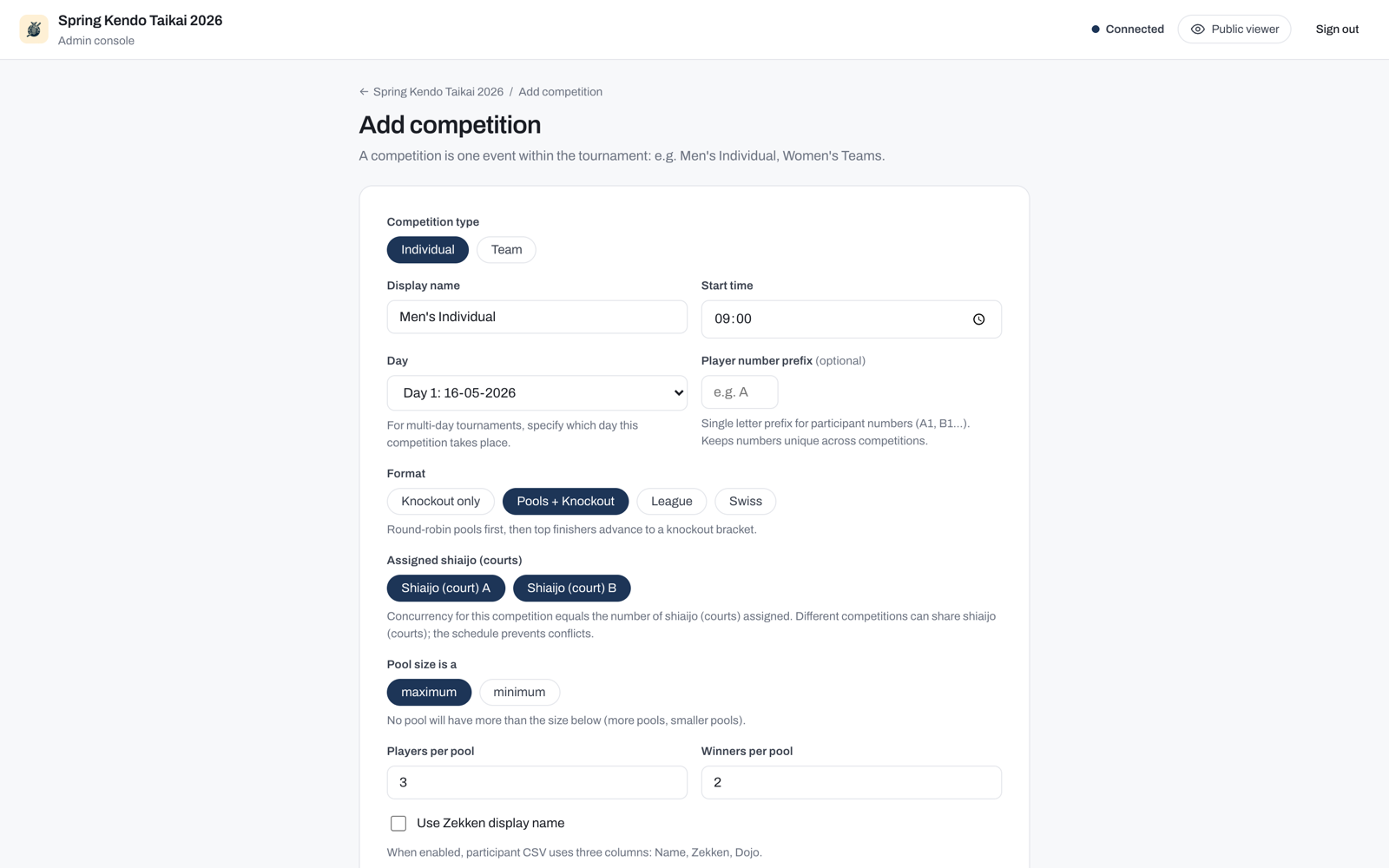Screen dimensions: 1389x868
Task: Set pool size as maximum
Action: (x=429, y=693)
